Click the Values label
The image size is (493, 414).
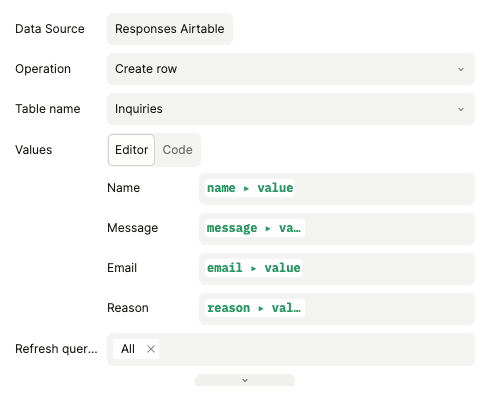[x=34, y=150]
